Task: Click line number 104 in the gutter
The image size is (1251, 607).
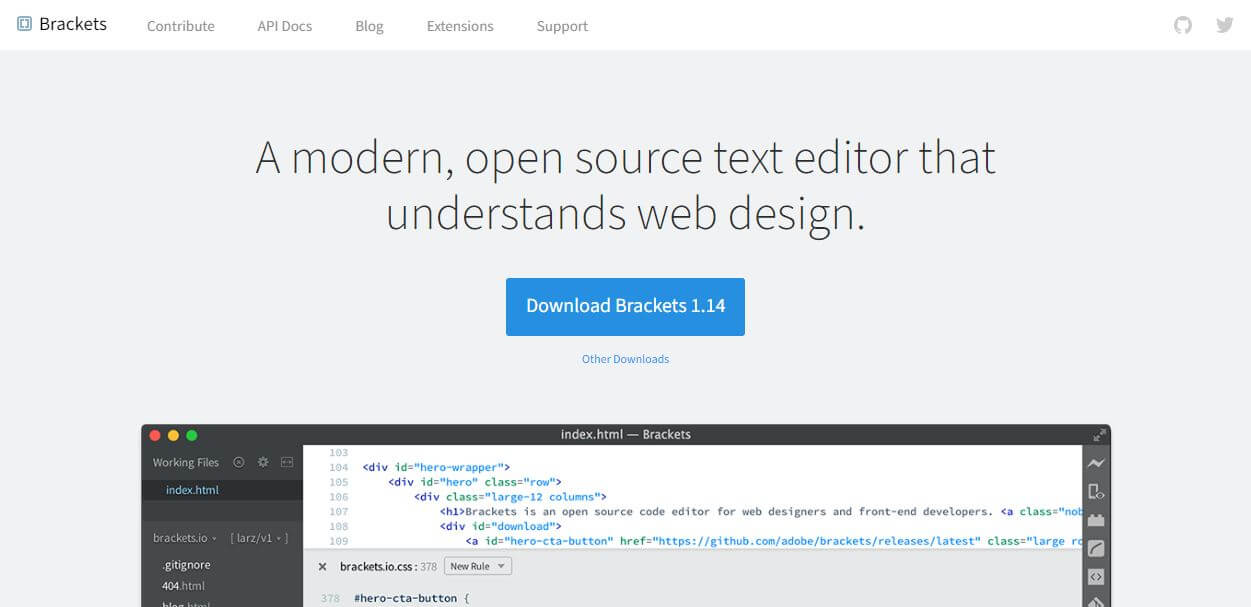Action: coord(338,467)
